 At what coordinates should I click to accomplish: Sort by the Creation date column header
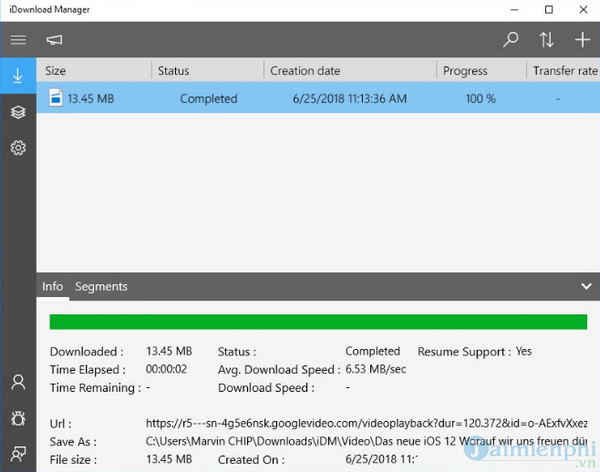[350, 70]
